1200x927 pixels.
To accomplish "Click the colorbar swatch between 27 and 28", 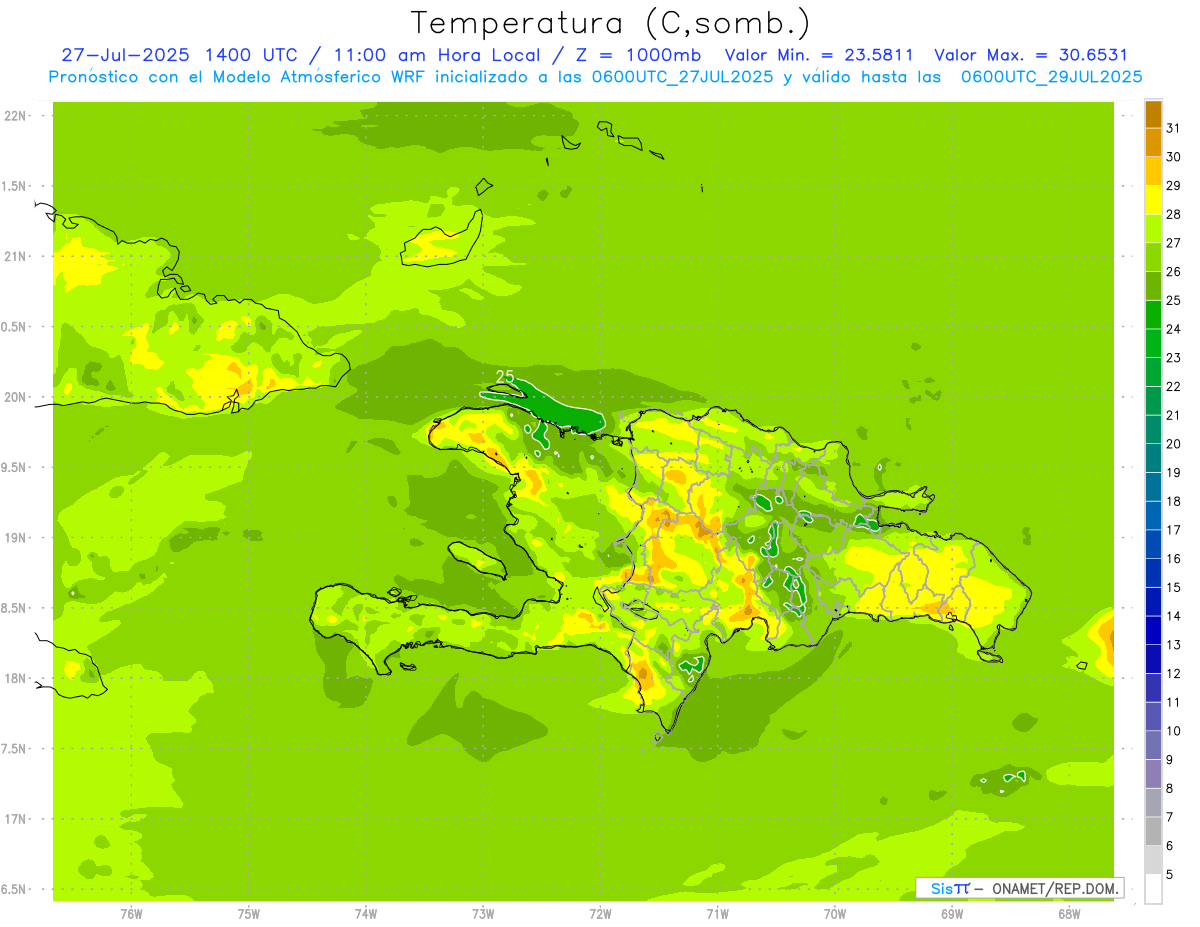I will tap(1153, 228).
